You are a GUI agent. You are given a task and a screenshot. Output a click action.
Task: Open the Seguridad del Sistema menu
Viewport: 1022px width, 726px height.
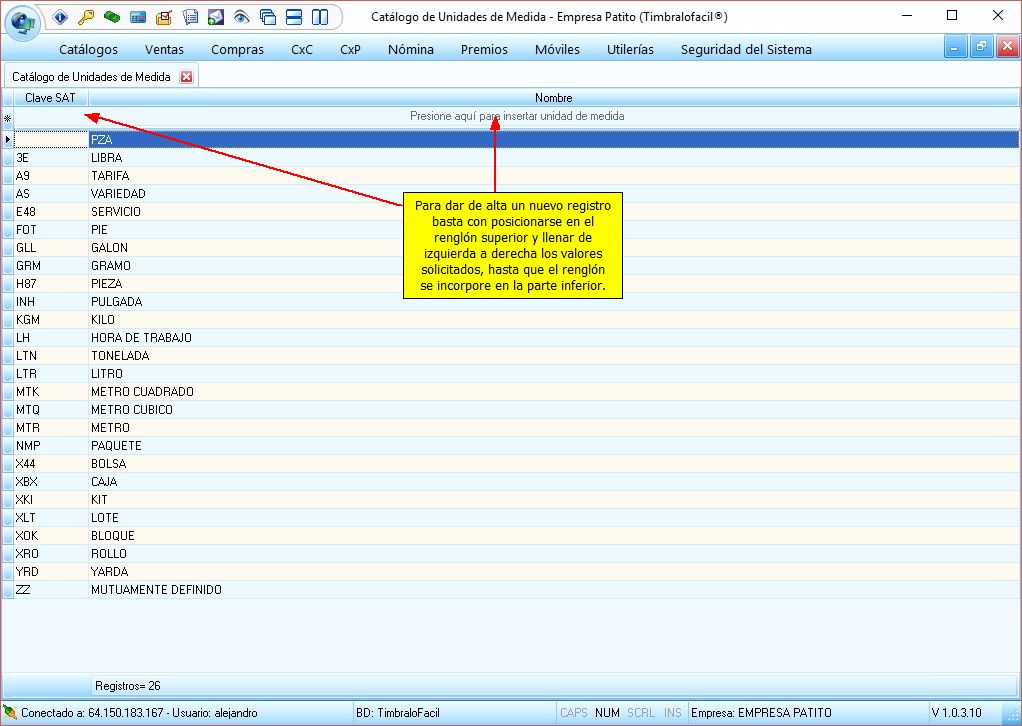coord(746,50)
